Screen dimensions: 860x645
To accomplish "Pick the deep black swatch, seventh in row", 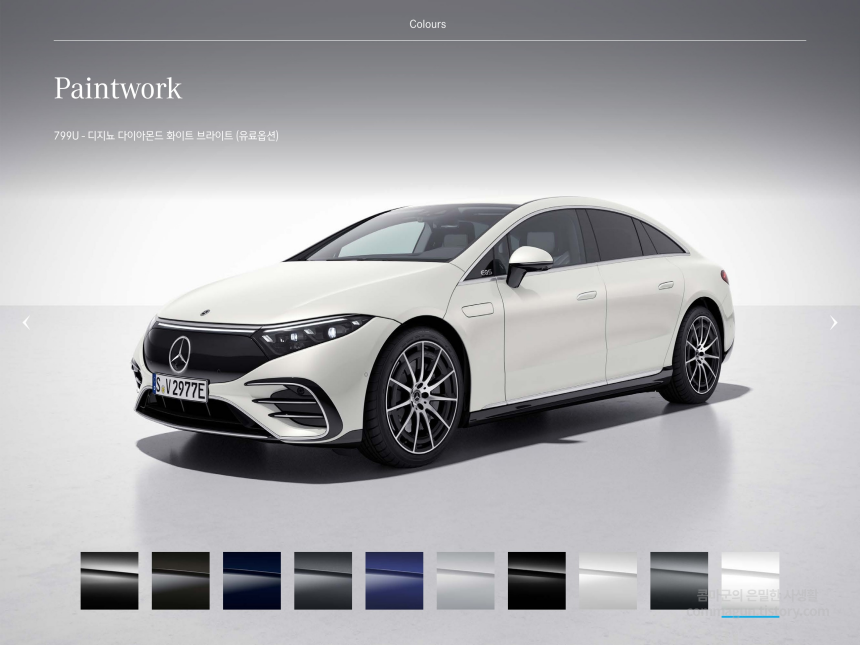I will pyautogui.click(x=536, y=581).
